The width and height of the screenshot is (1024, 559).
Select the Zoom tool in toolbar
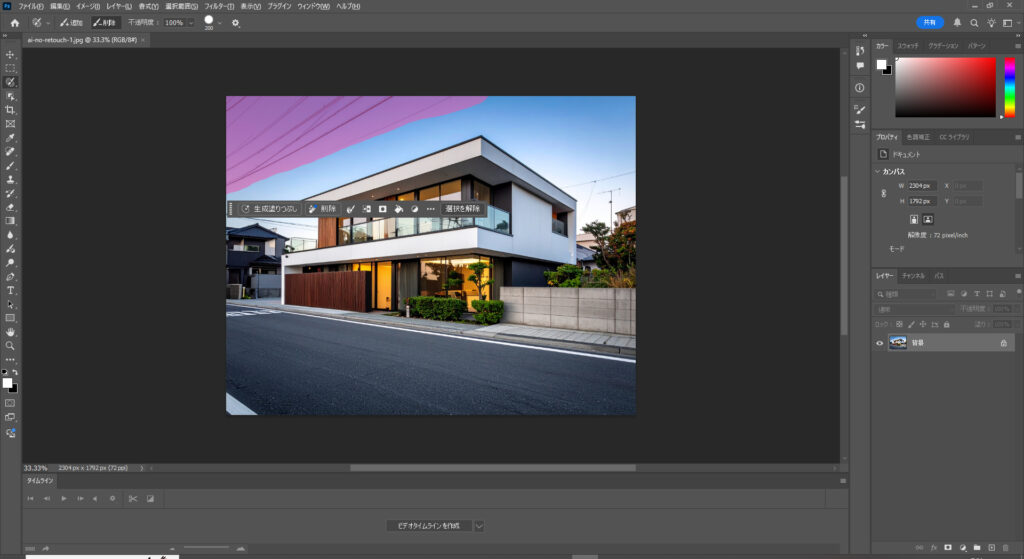[x=10, y=345]
